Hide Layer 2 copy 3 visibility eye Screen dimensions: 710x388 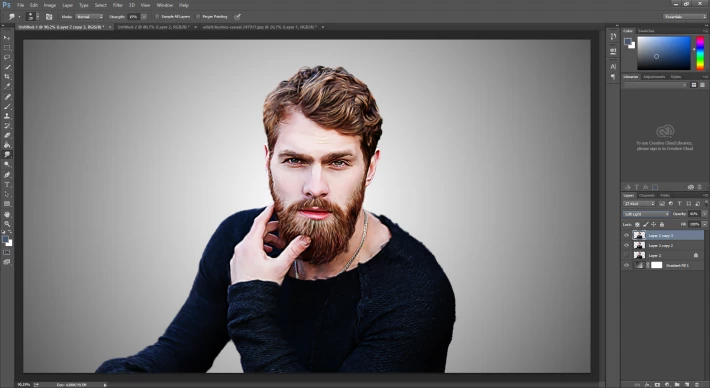tap(627, 235)
